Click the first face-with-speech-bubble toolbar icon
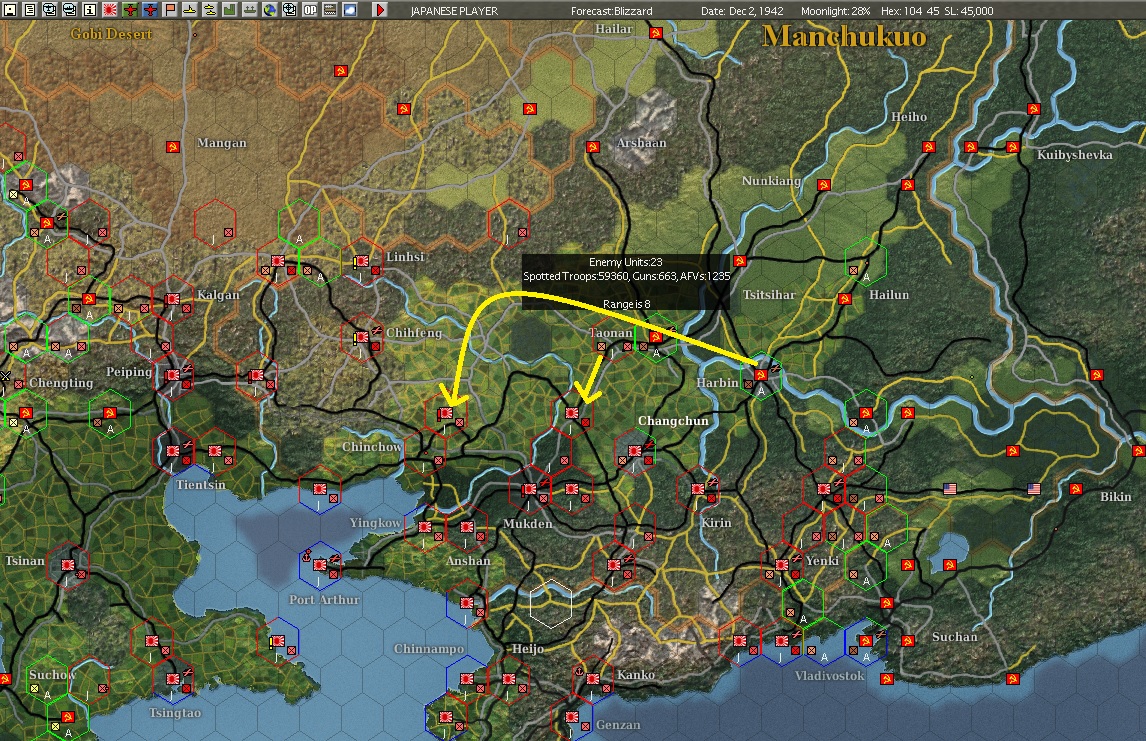 pyautogui.click(x=50, y=10)
